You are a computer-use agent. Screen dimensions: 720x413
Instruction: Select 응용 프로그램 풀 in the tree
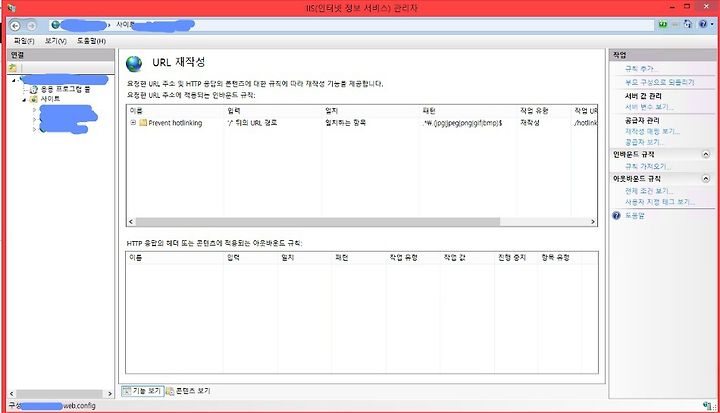(x=65, y=90)
